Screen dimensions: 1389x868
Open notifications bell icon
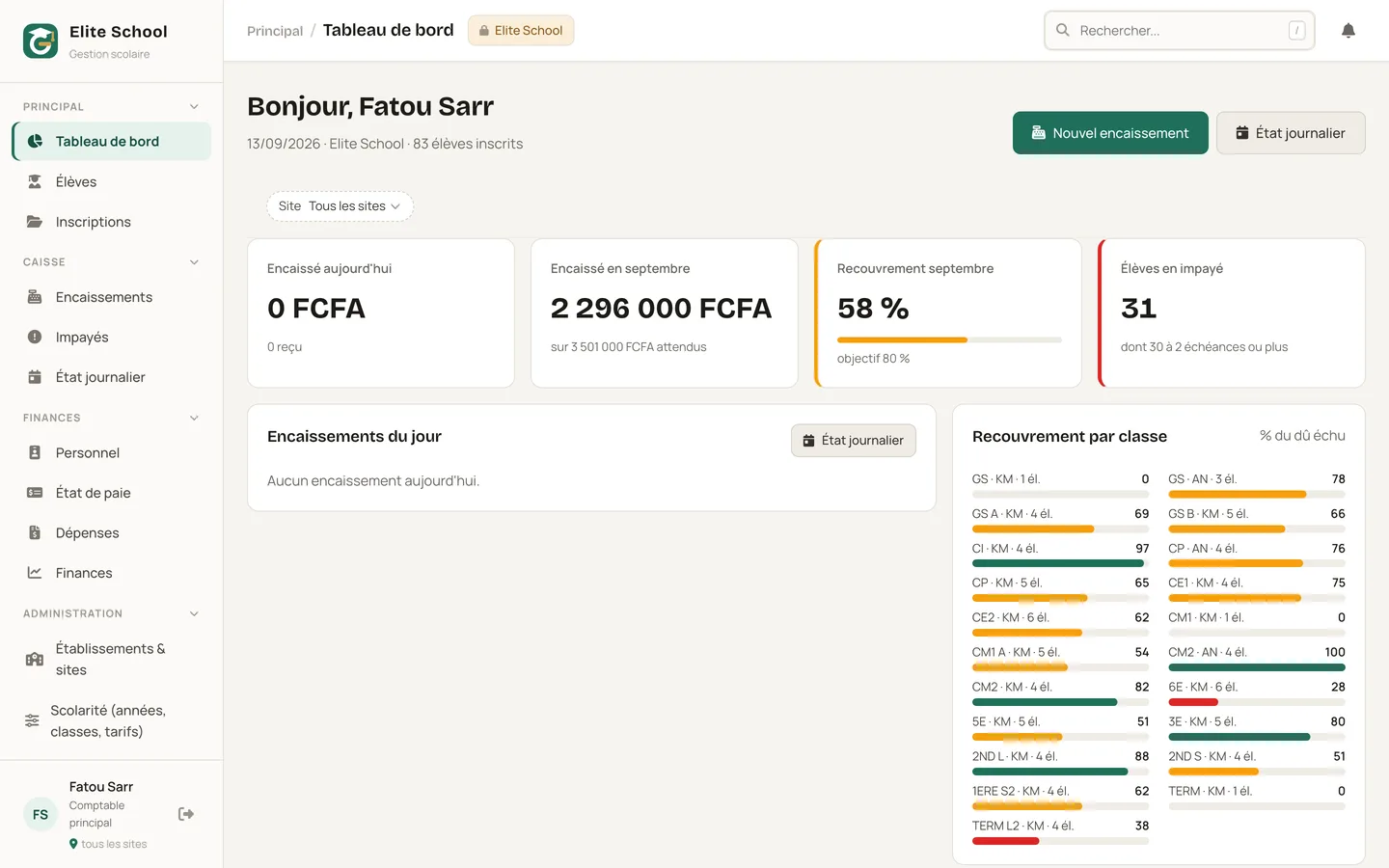click(x=1348, y=31)
